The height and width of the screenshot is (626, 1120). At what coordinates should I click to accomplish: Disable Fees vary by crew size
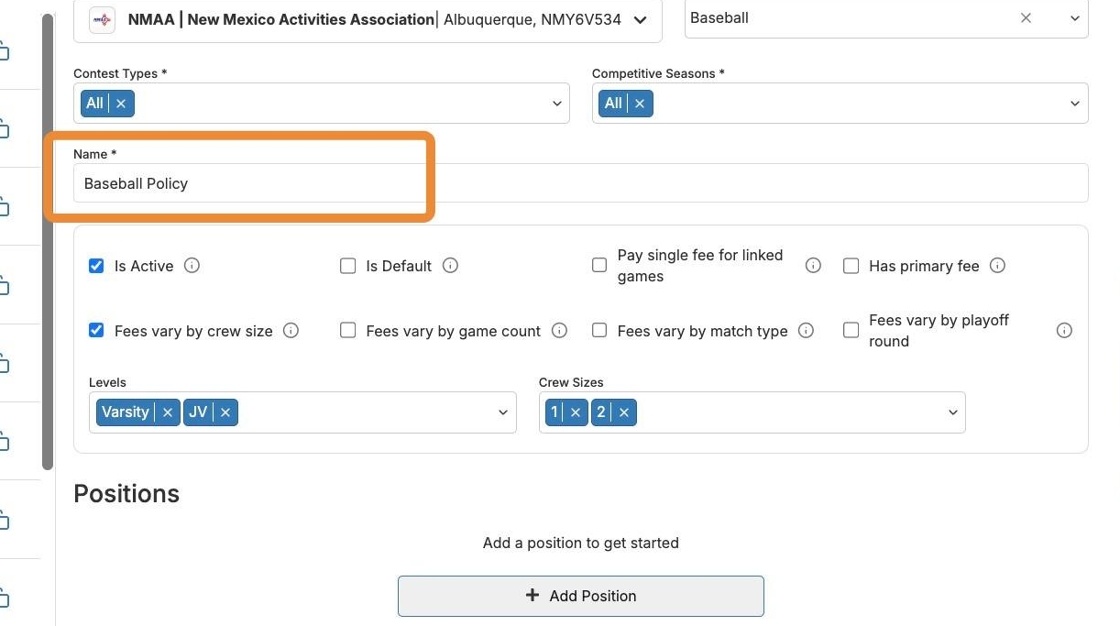tap(96, 331)
